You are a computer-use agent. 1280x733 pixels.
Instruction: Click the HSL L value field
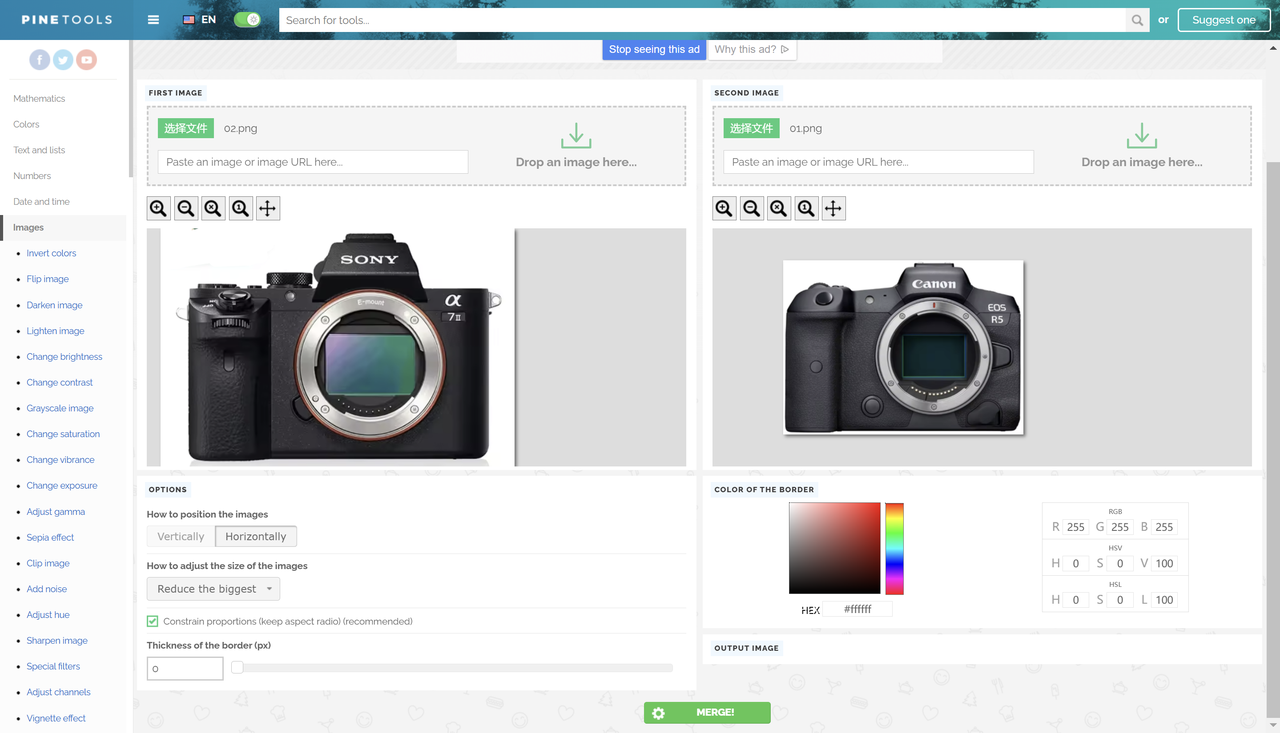pos(1164,600)
